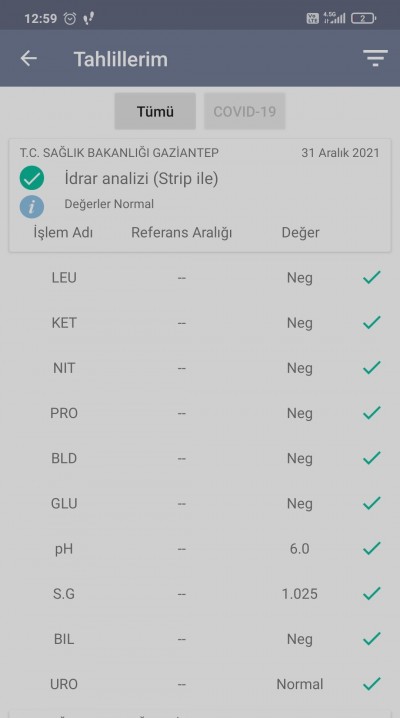Open the İdrar analizi (Strip ile) card

click(200, 196)
